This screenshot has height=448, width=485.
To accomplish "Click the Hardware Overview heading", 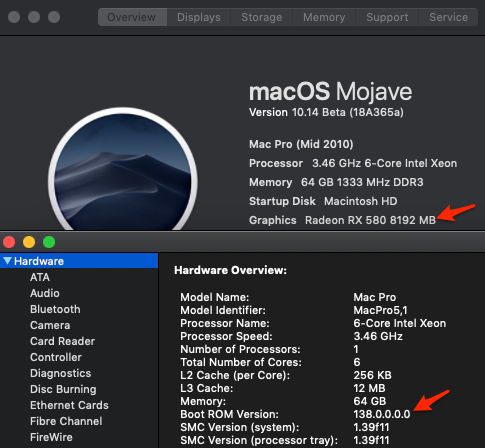I will click(x=230, y=270).
